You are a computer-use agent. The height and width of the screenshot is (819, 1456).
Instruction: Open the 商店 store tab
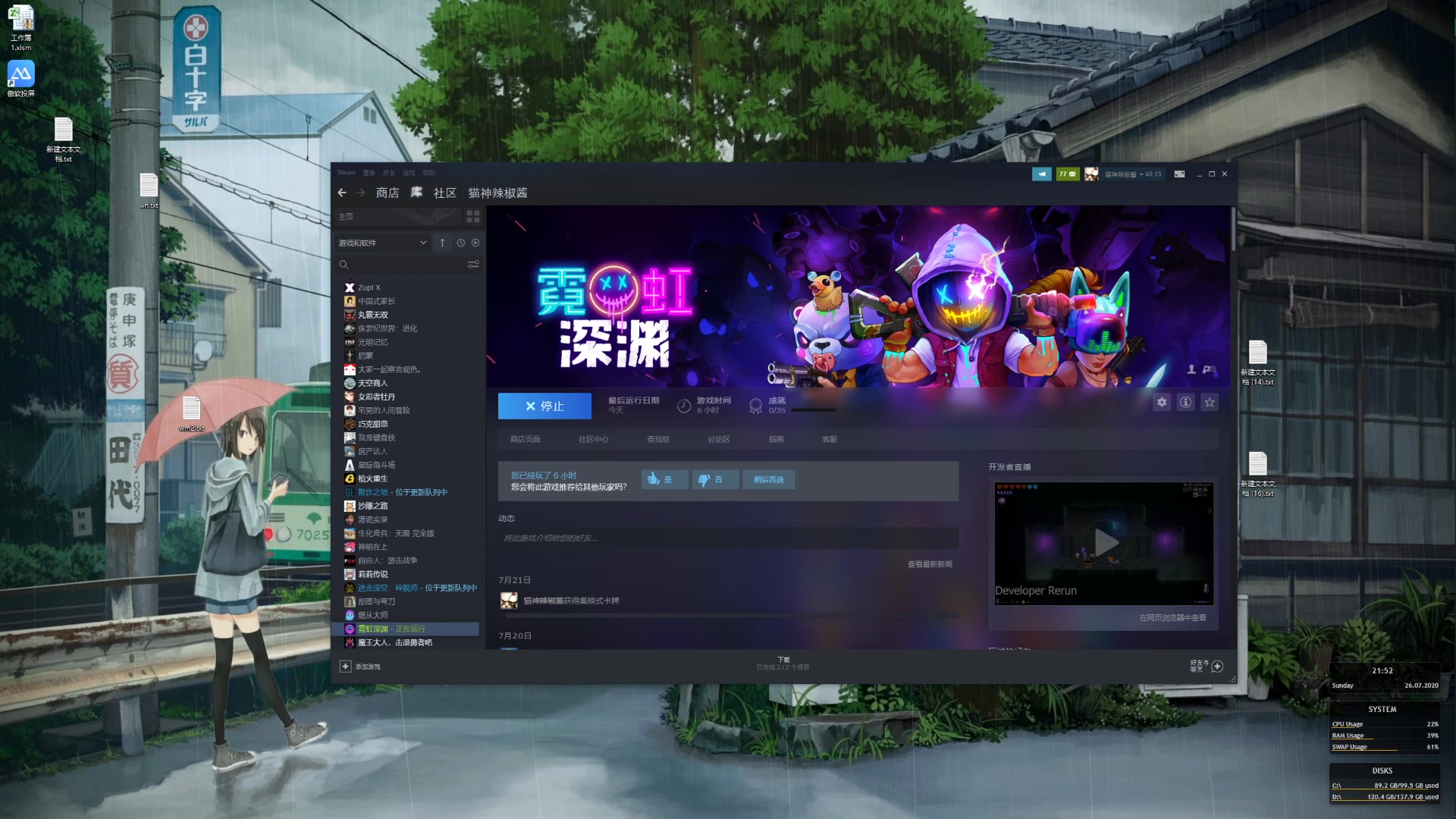point(388,193)
